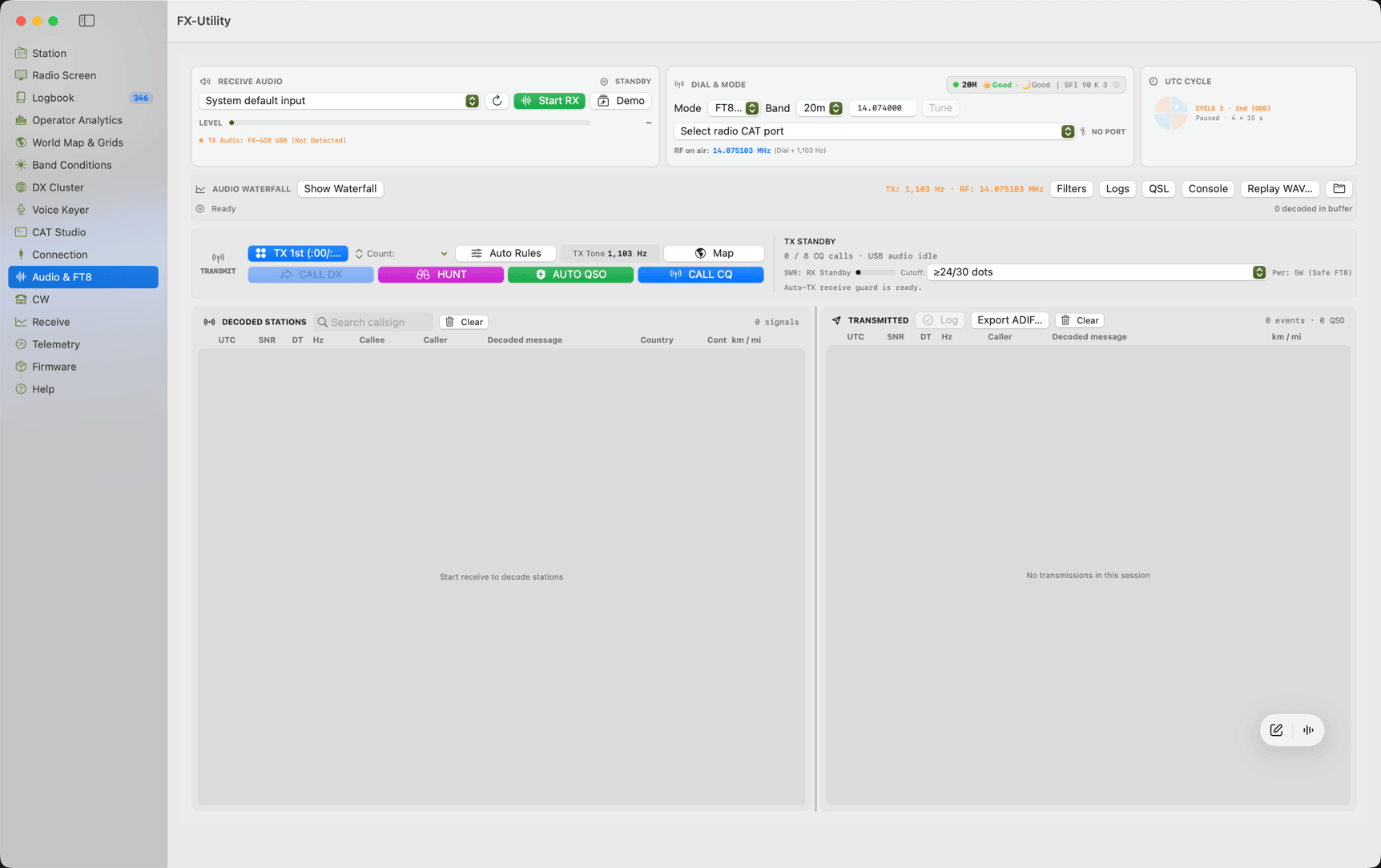Open the Mode FT8 dropdown
Screen dimensions: 1381x868
point(734,108)
